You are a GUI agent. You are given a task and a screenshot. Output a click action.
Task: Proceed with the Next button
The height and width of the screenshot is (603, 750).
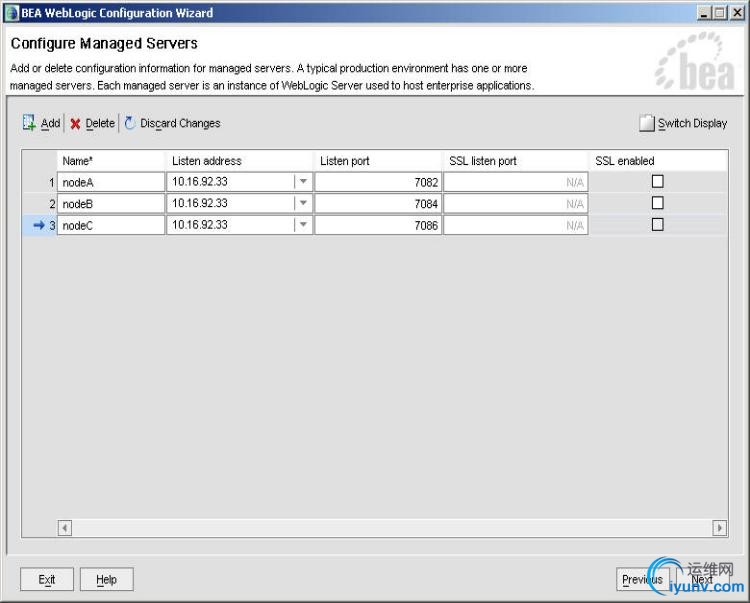[x=702, y=579]
